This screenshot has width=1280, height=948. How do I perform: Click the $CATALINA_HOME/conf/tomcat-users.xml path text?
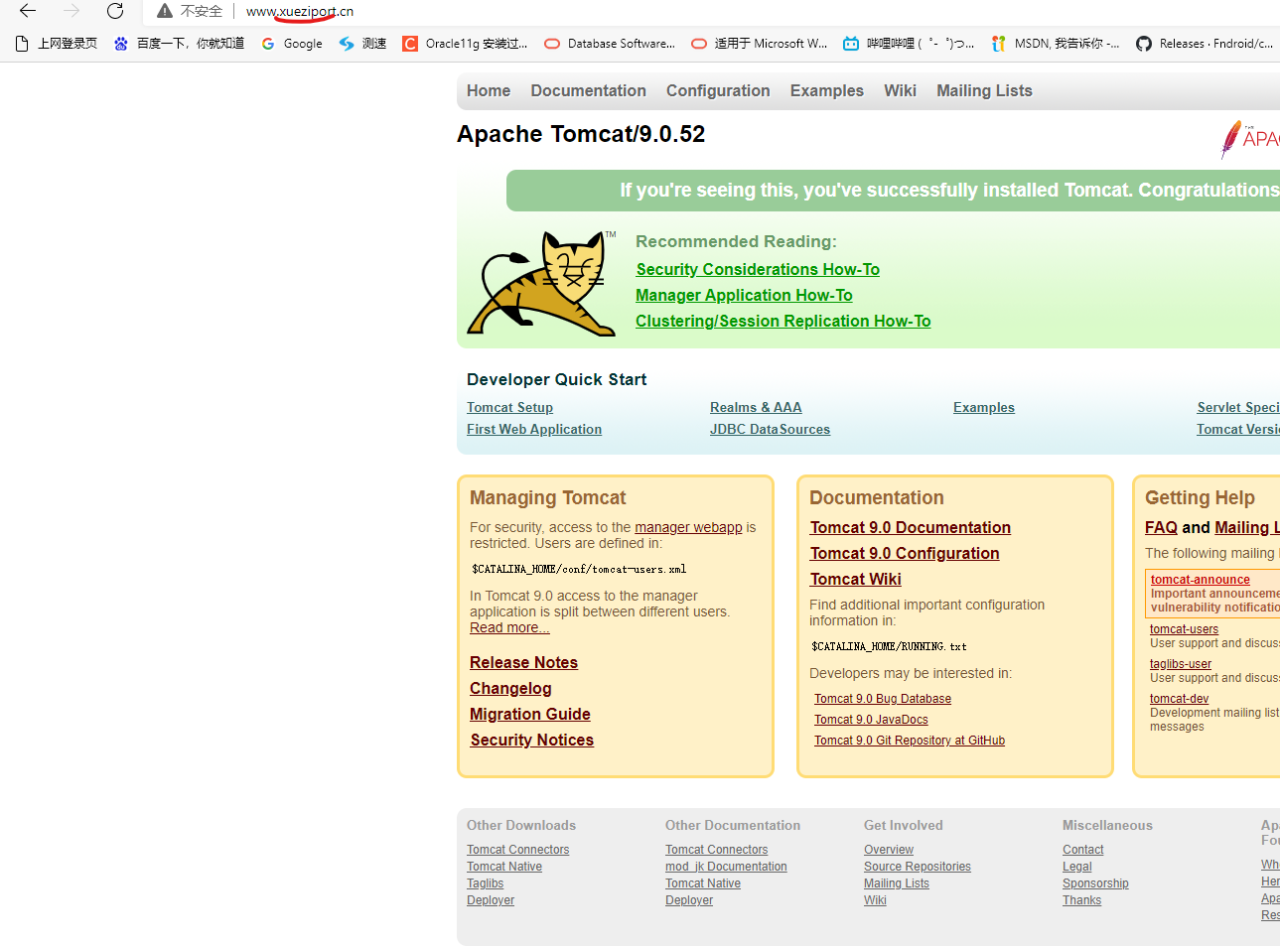pyautogui.click(x=579, y=569)
